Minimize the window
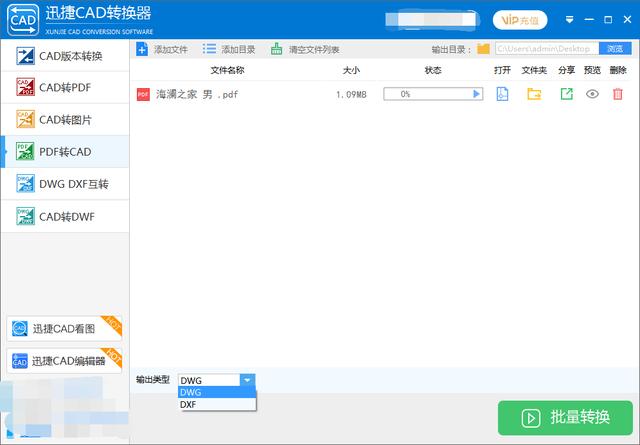 pos(589,20)
